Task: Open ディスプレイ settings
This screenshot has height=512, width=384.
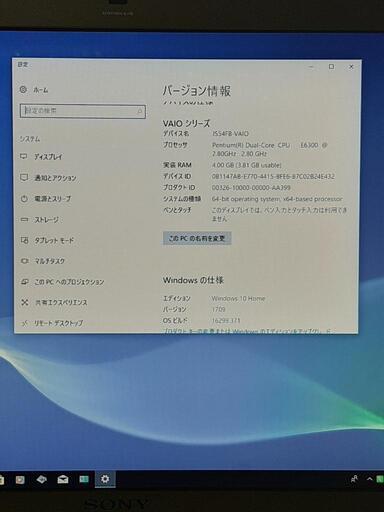Action: pyautogui.click(x=48, y=157)
